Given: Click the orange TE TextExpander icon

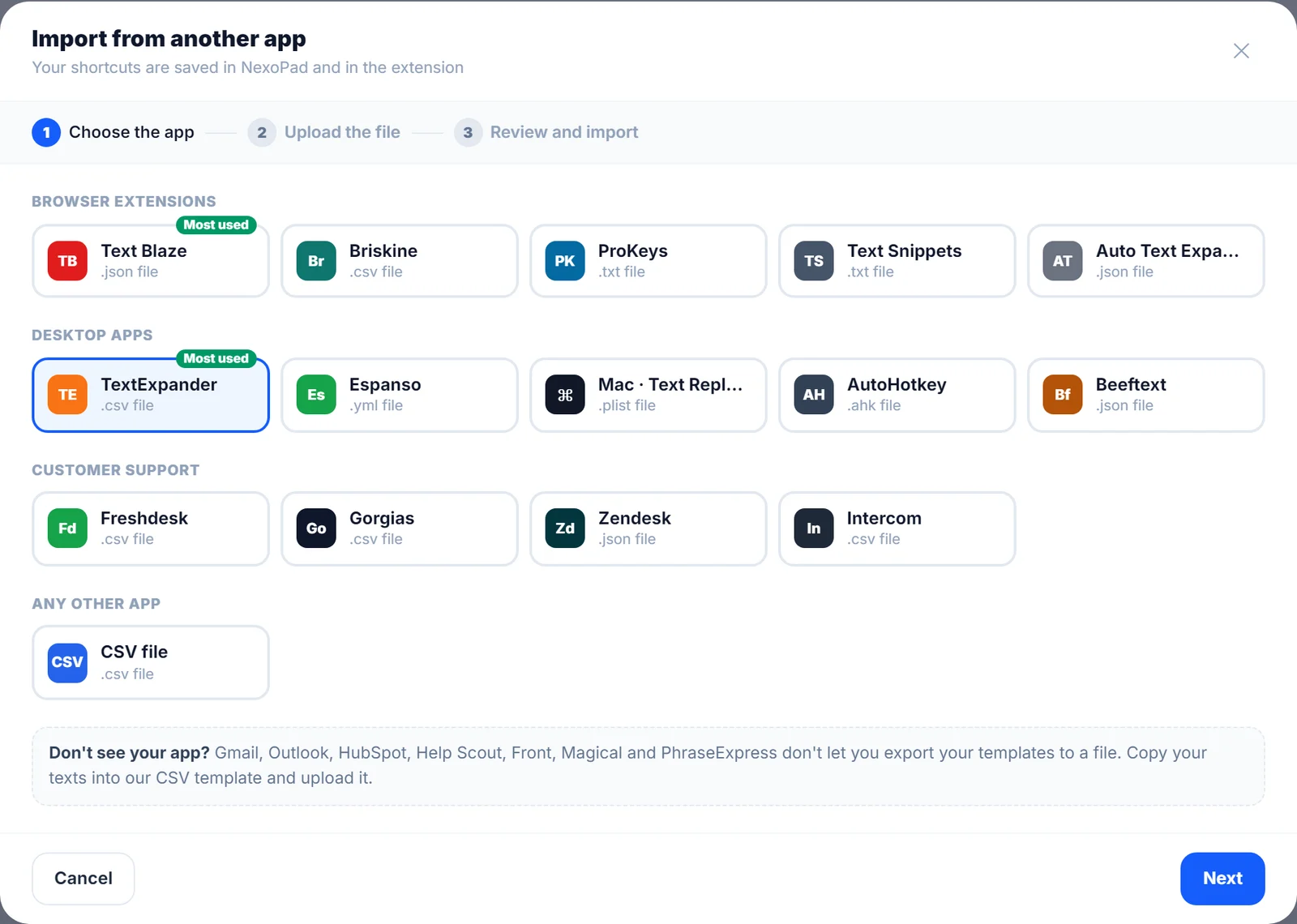Looking at the screenshot, I should click(67, 395).
